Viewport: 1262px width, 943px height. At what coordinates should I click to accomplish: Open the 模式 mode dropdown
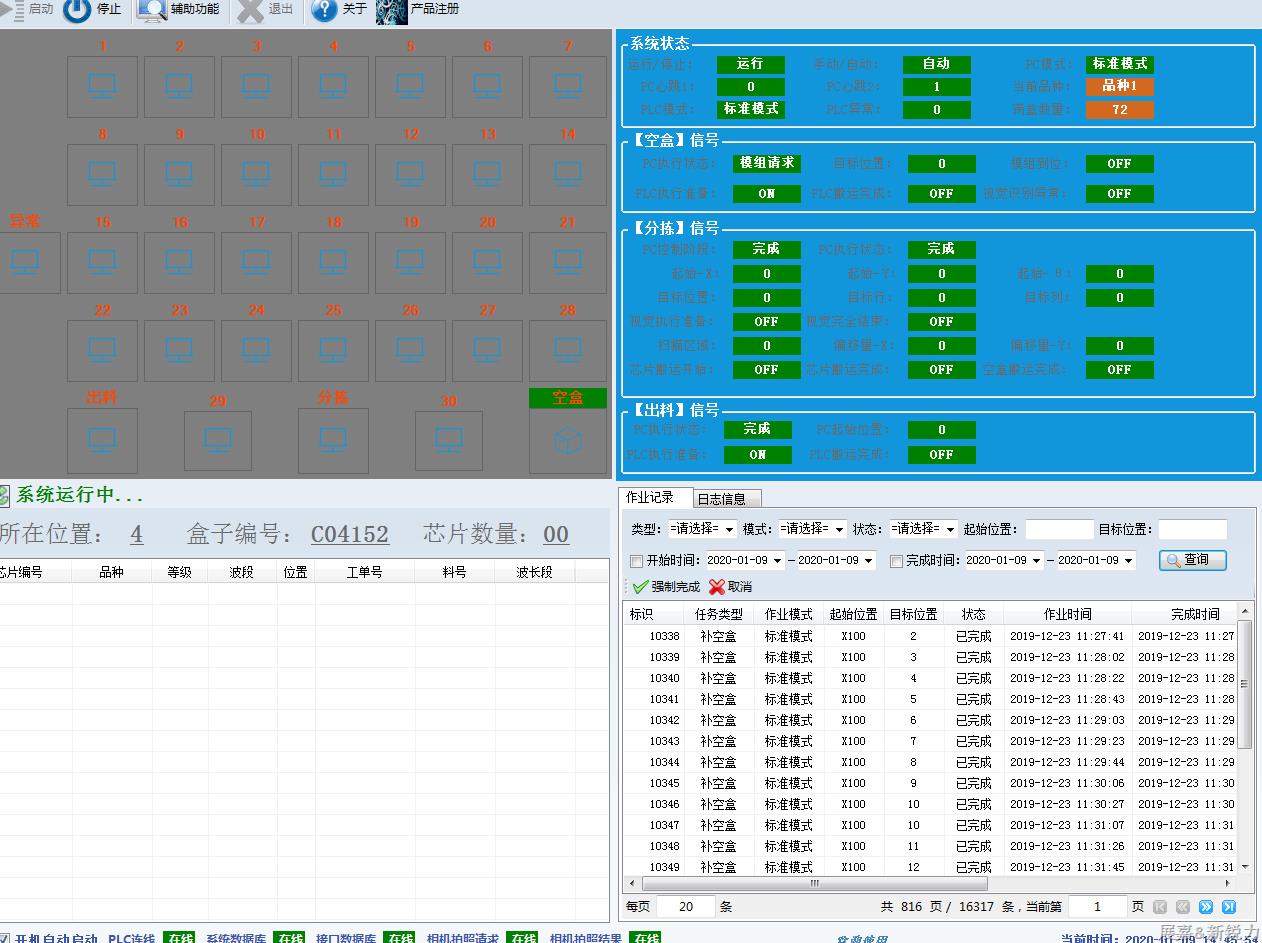[813, 529]
